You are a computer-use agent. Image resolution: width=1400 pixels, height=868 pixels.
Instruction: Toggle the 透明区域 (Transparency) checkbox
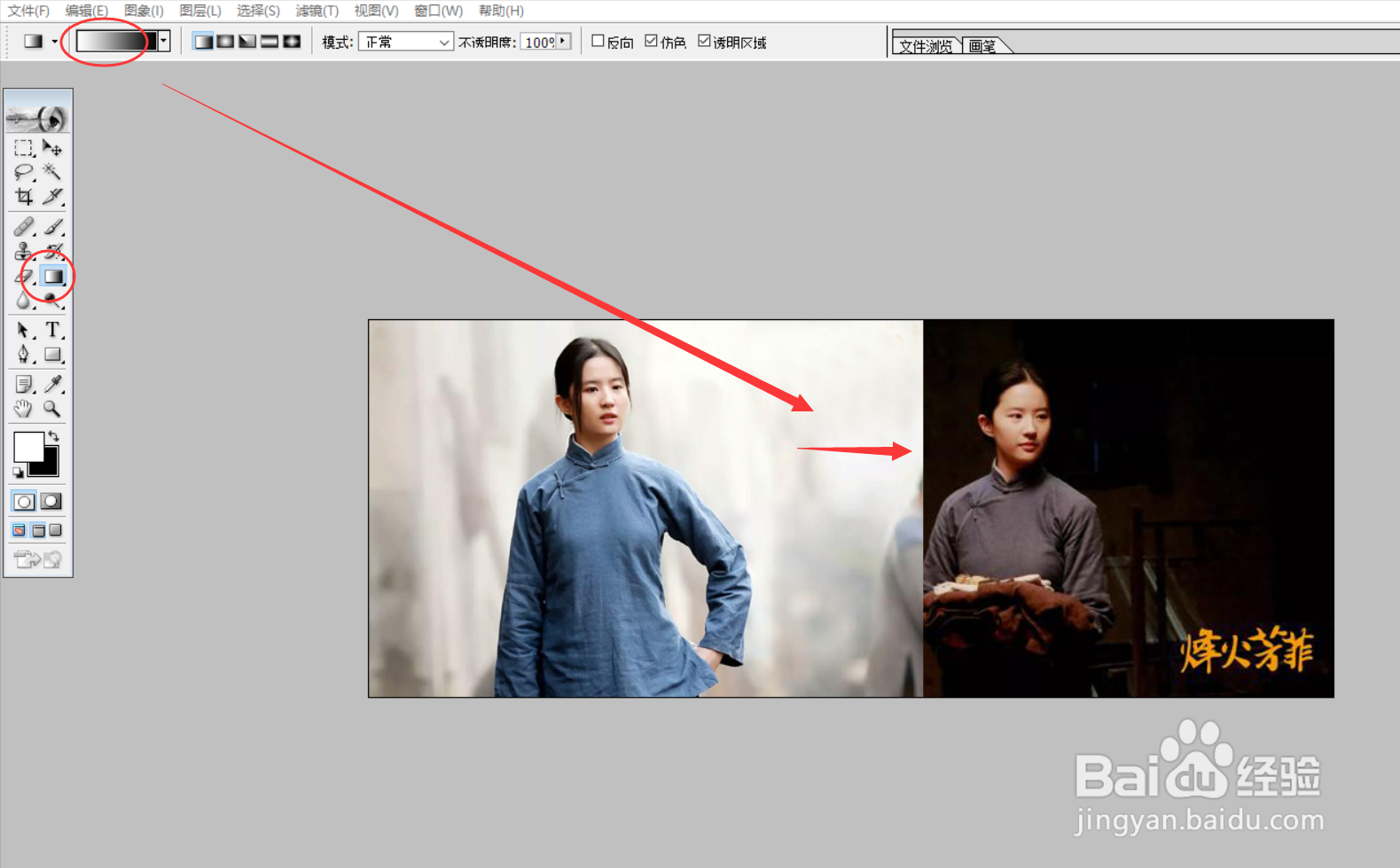[704, 41]
